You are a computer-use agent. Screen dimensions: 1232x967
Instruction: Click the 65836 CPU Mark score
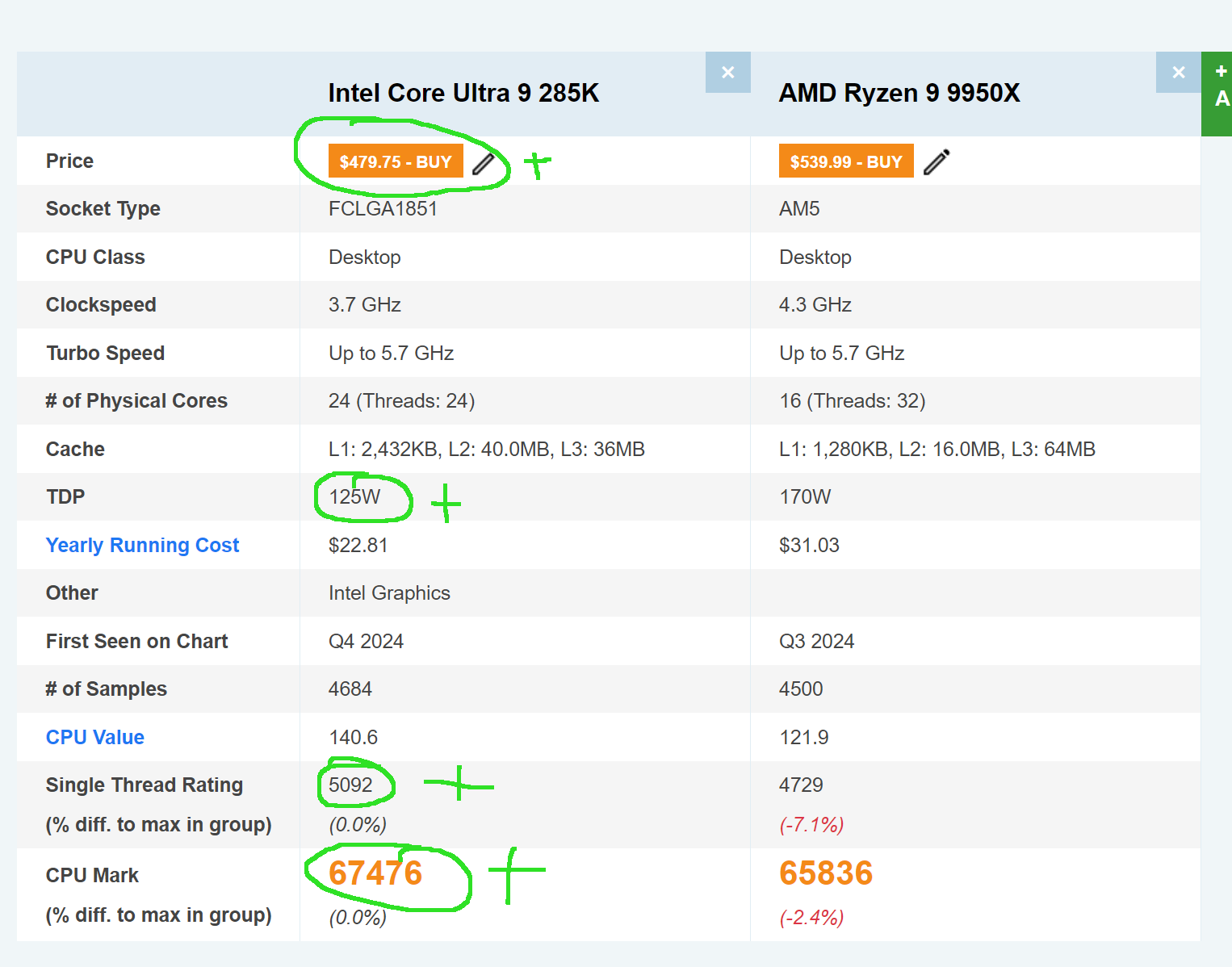coord(826,873)
